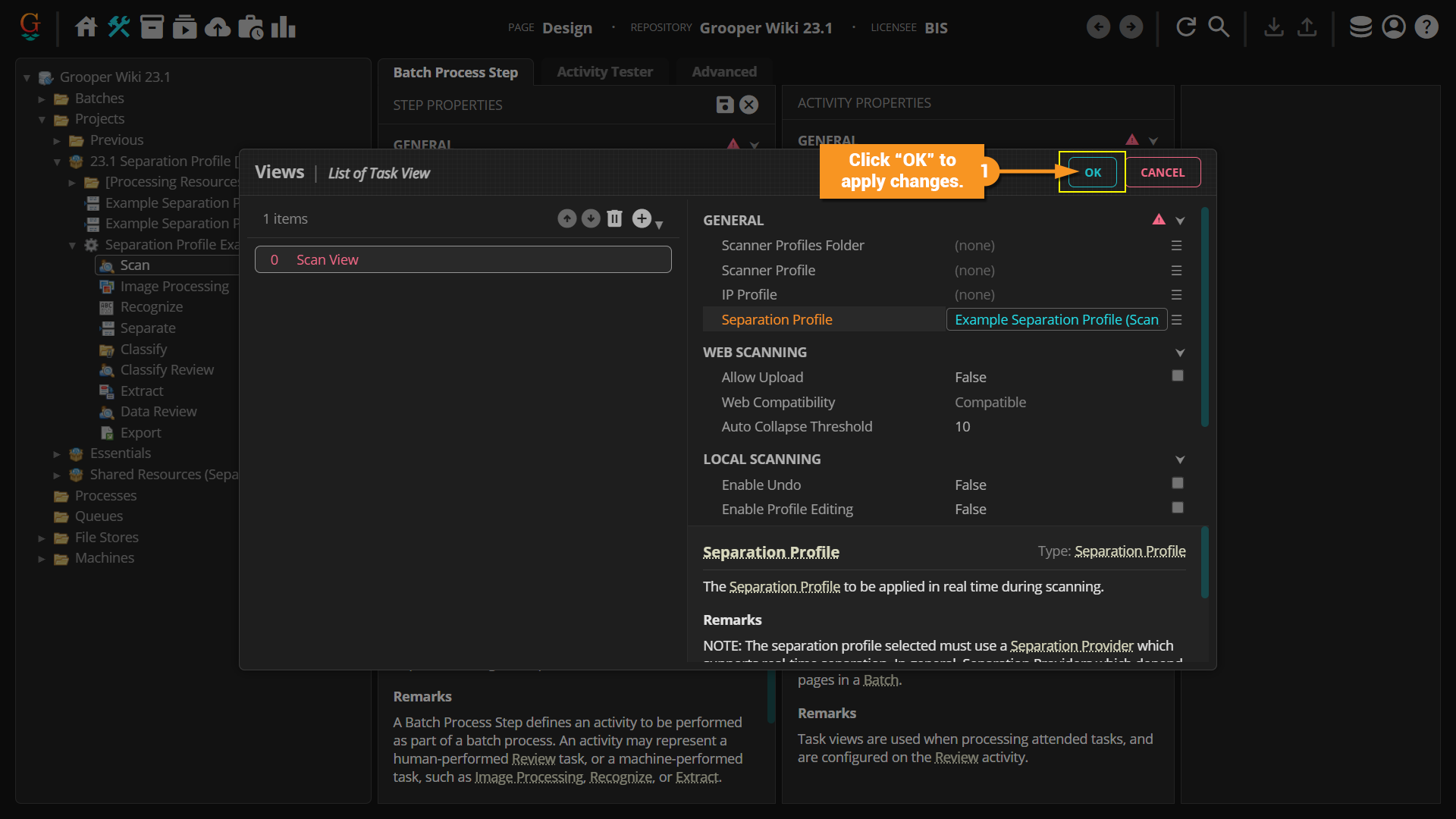Expand the Essentials project node
Viewport: 1456px width, 819px height.
tap(57, 453)
